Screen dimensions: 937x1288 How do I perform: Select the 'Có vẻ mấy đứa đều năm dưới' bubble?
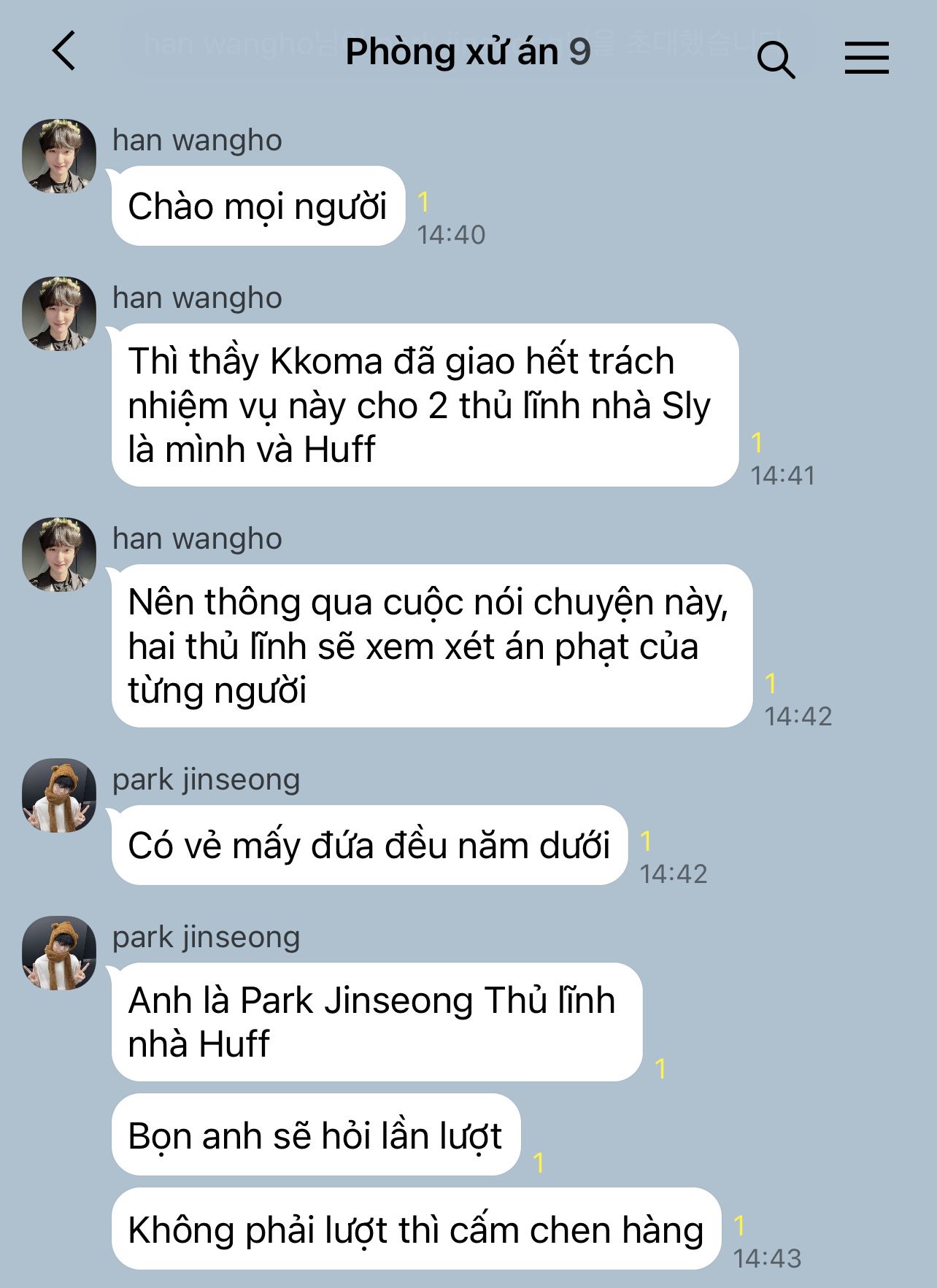369,845
